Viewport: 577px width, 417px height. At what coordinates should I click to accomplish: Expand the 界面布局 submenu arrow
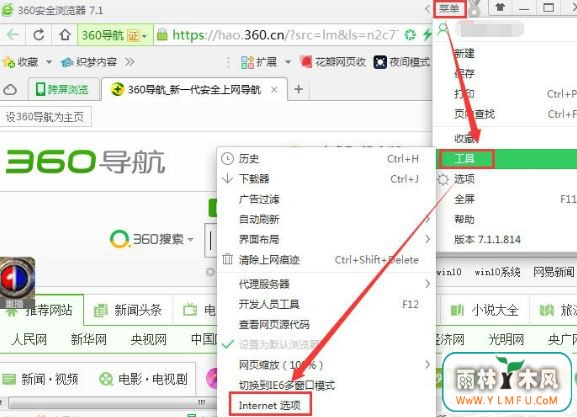click(427, 239)
